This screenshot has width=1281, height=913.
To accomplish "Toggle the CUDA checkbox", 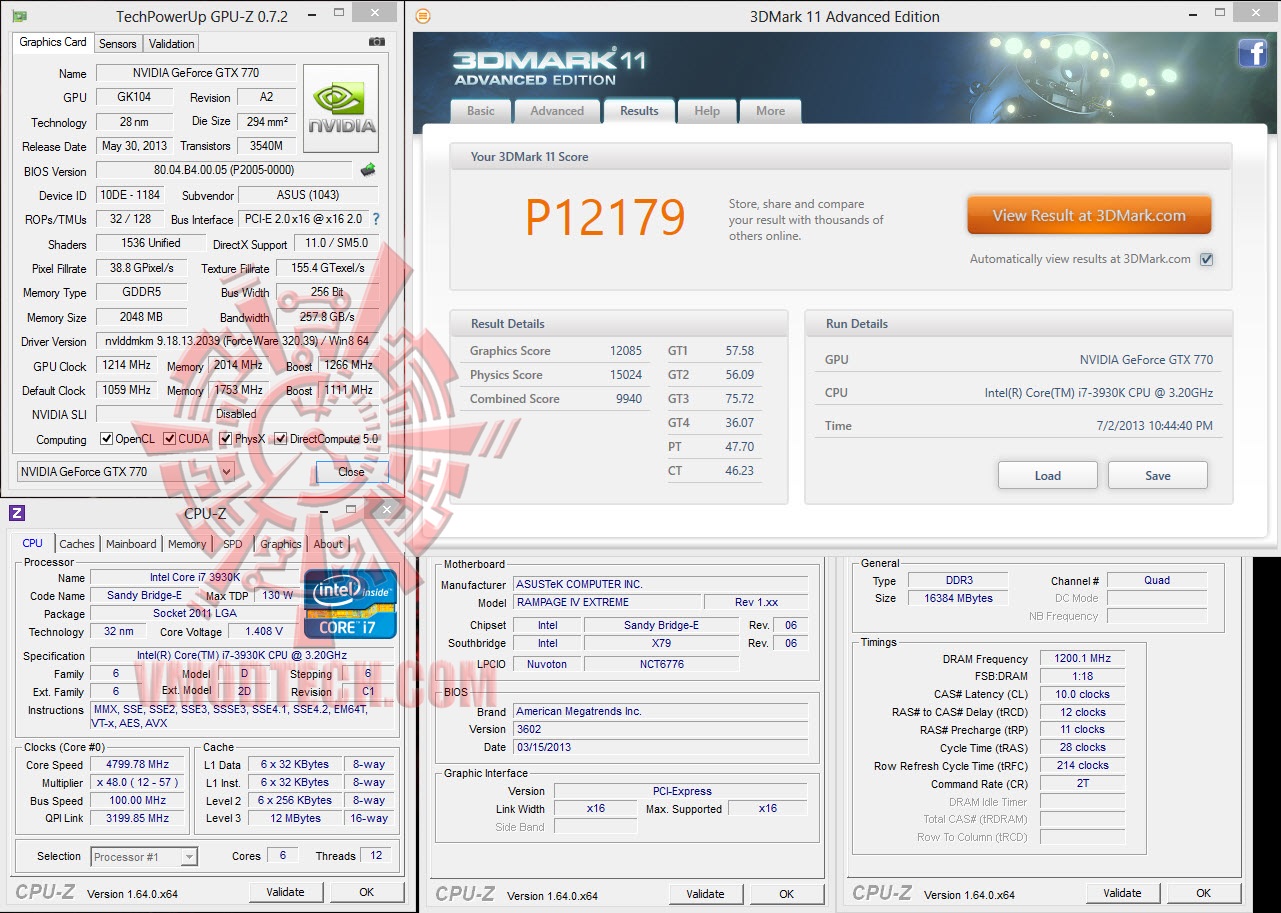I will pyautogui.click(x=170, y=439).
